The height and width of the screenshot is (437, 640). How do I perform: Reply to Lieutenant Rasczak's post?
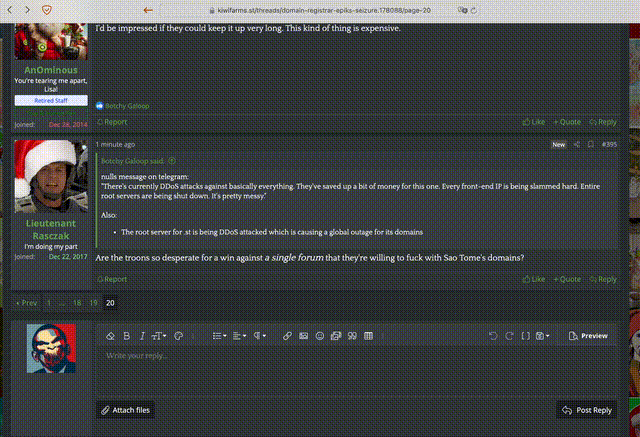603,279
